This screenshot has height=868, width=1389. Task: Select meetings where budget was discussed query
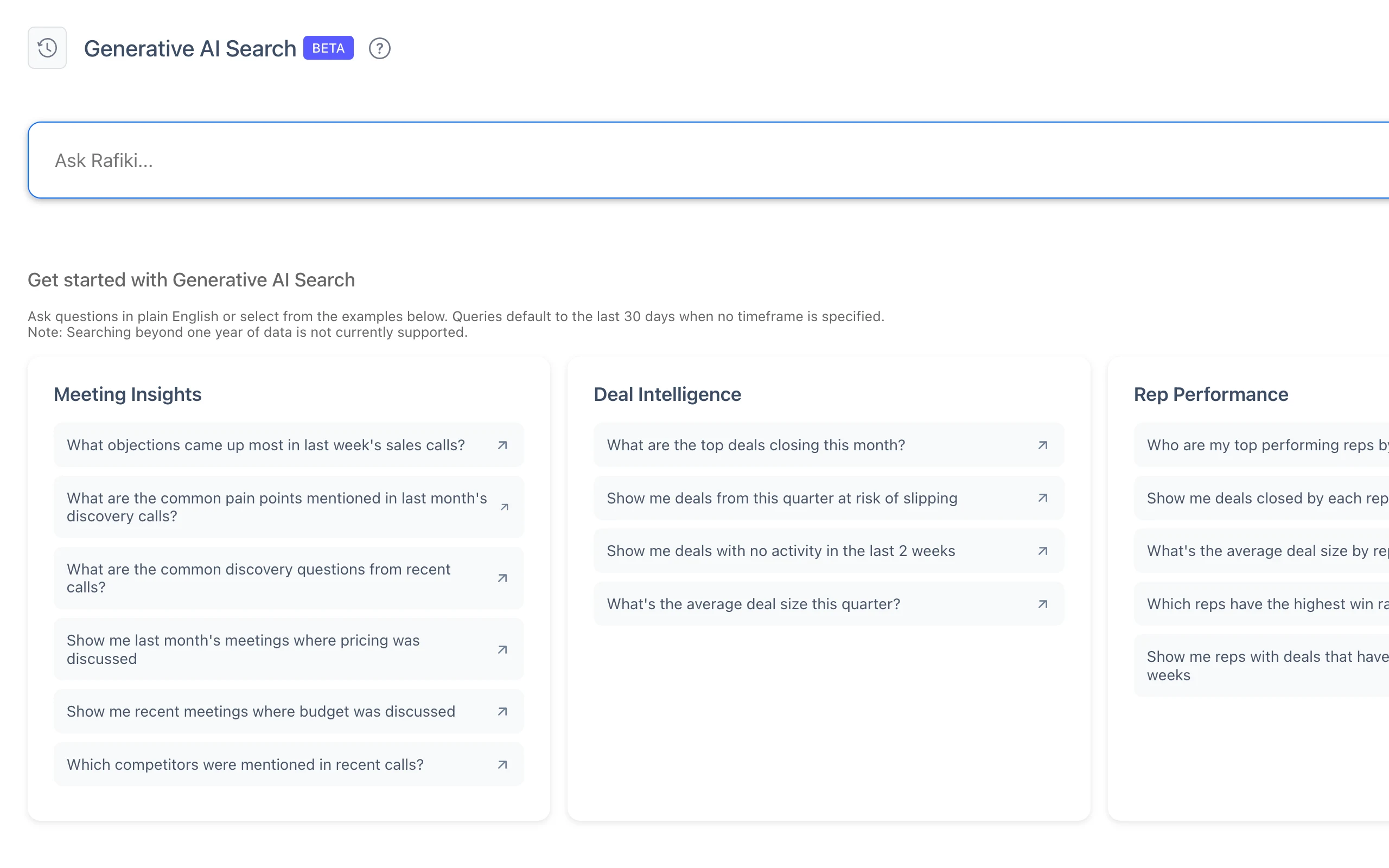(289, 711)
